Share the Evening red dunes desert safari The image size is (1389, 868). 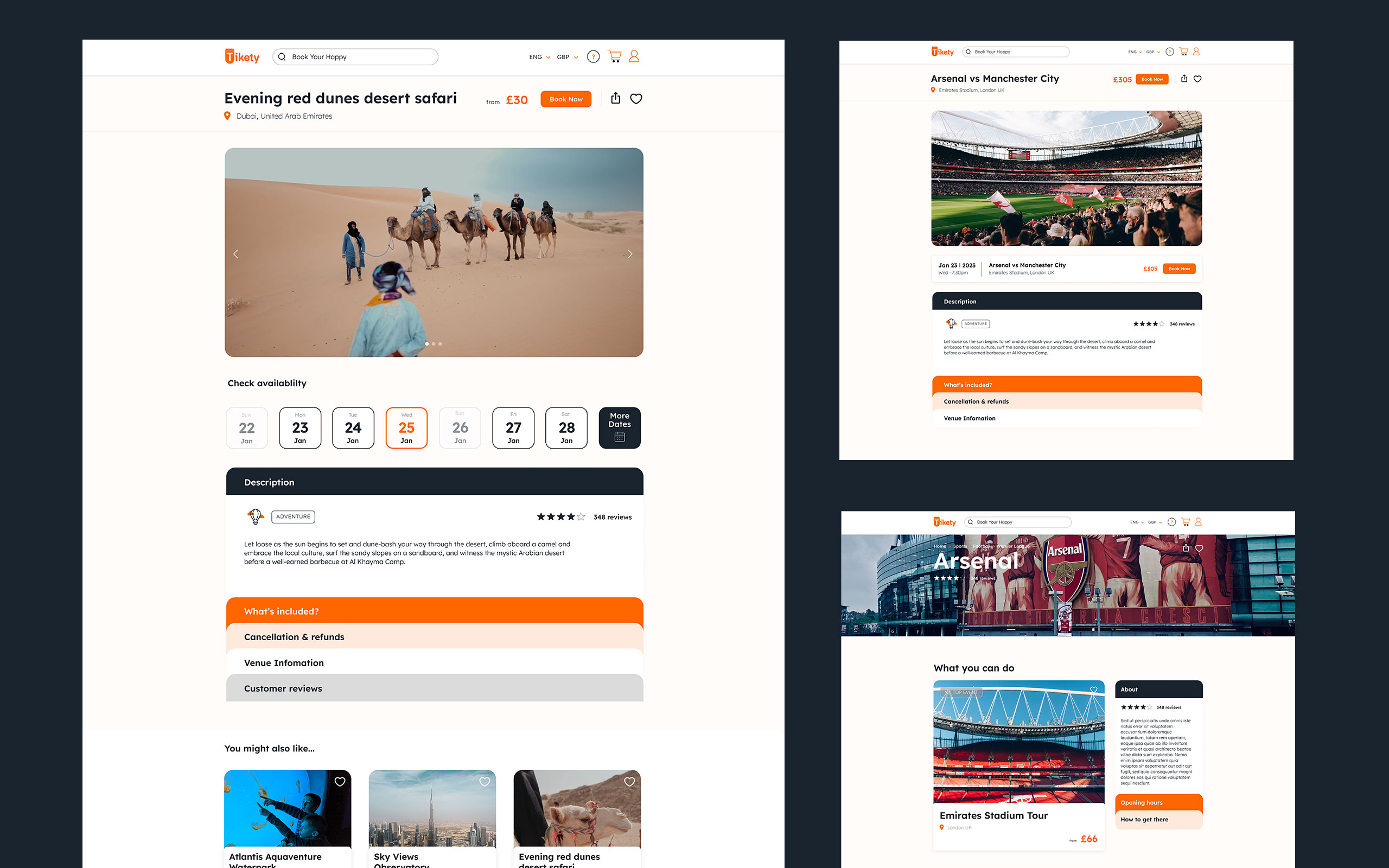tap(615, 98)
